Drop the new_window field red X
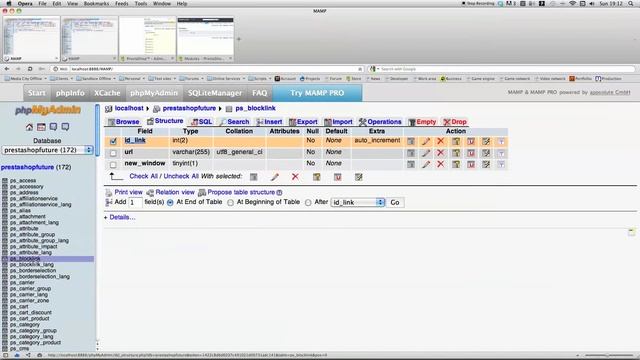The height and width of the screenshot is (360, 640). point(440,164)
